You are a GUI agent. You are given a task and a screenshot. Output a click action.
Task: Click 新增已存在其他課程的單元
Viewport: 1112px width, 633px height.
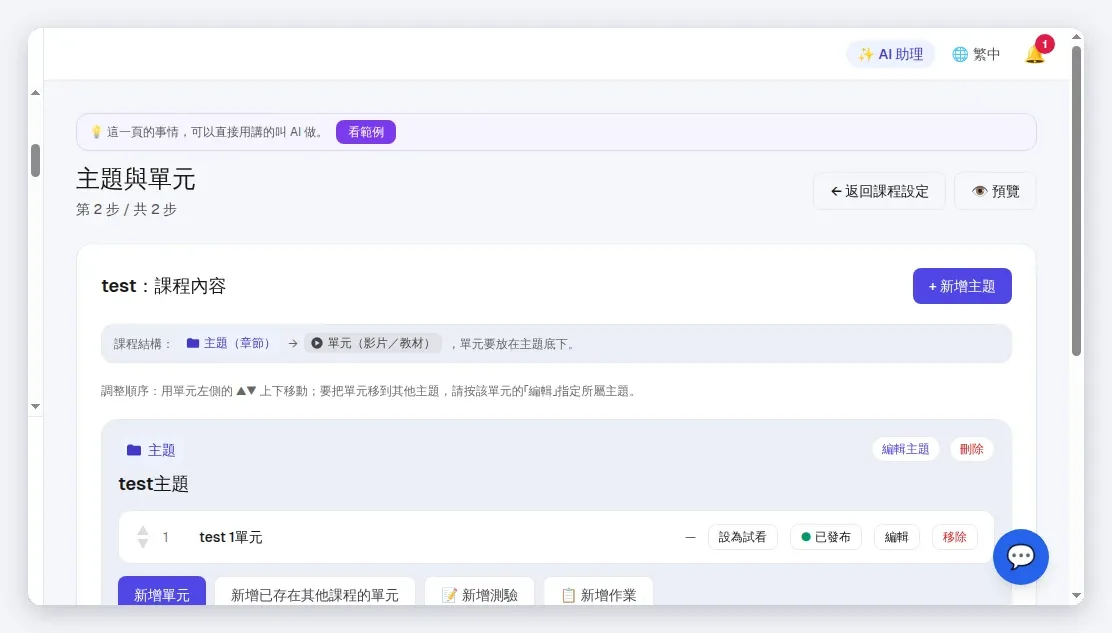click(x=315, y=593)
